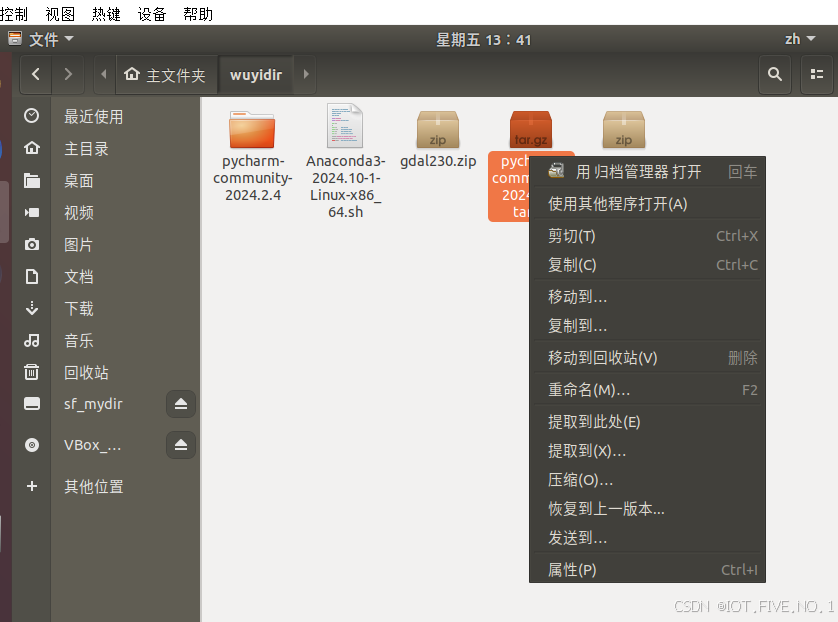The image size is (838, 622).
Task: Select the gdal230.zip archive icon
Action: (438, 129)
